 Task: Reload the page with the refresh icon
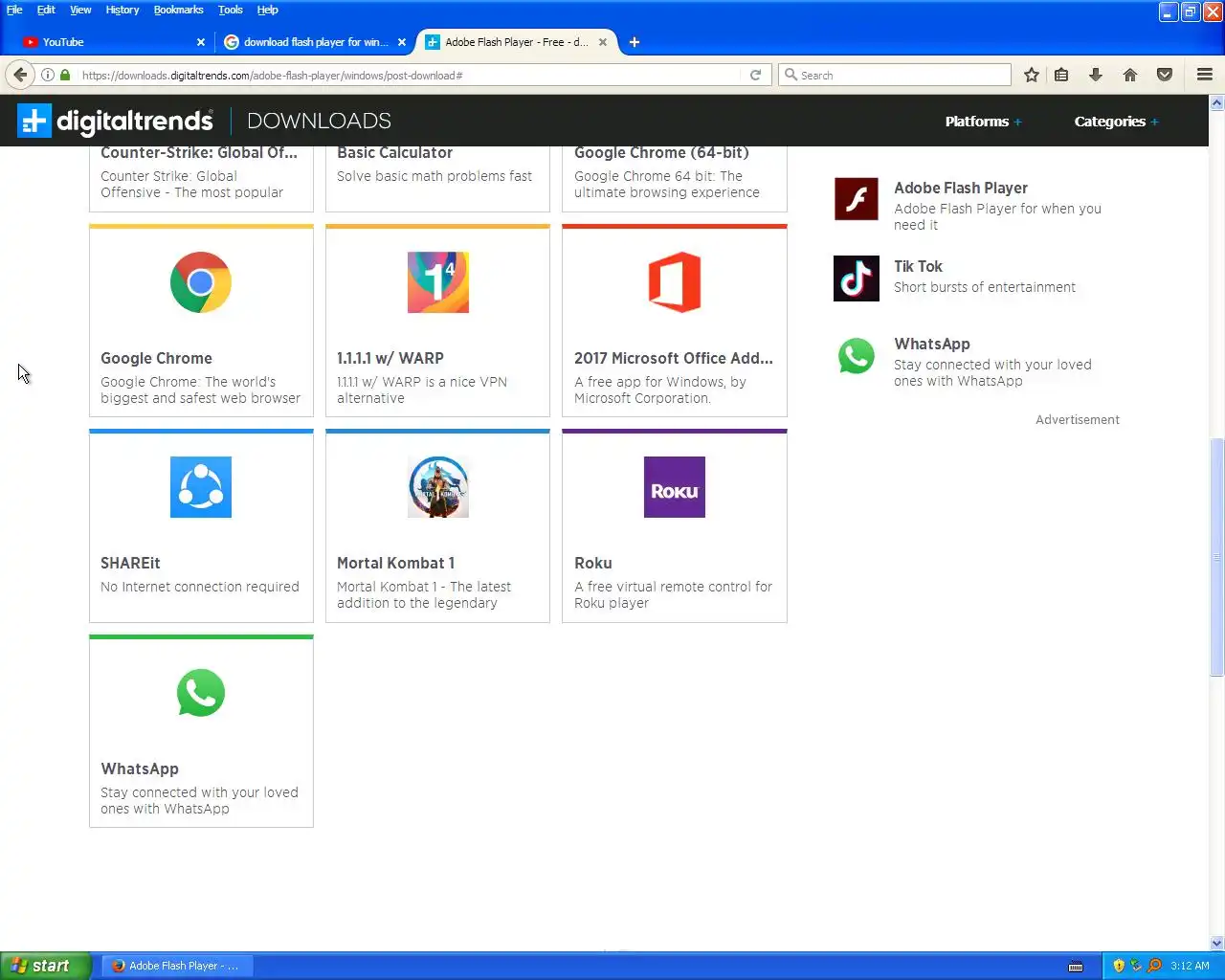755,75
